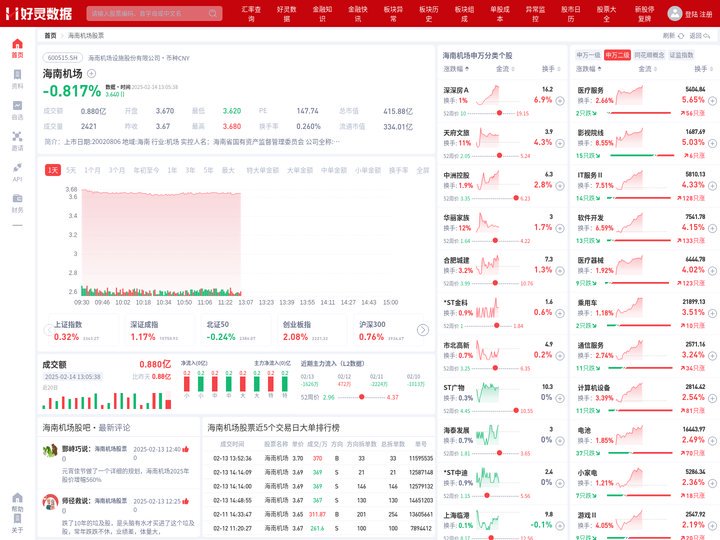
Task: Add 乘用车 sector with plus icon
Action: pos(712,313)
